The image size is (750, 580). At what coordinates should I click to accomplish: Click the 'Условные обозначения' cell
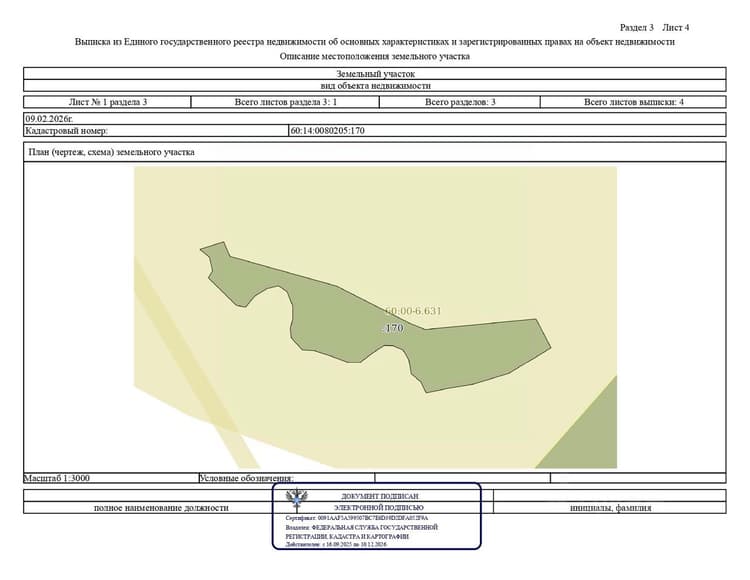point(287,478)
